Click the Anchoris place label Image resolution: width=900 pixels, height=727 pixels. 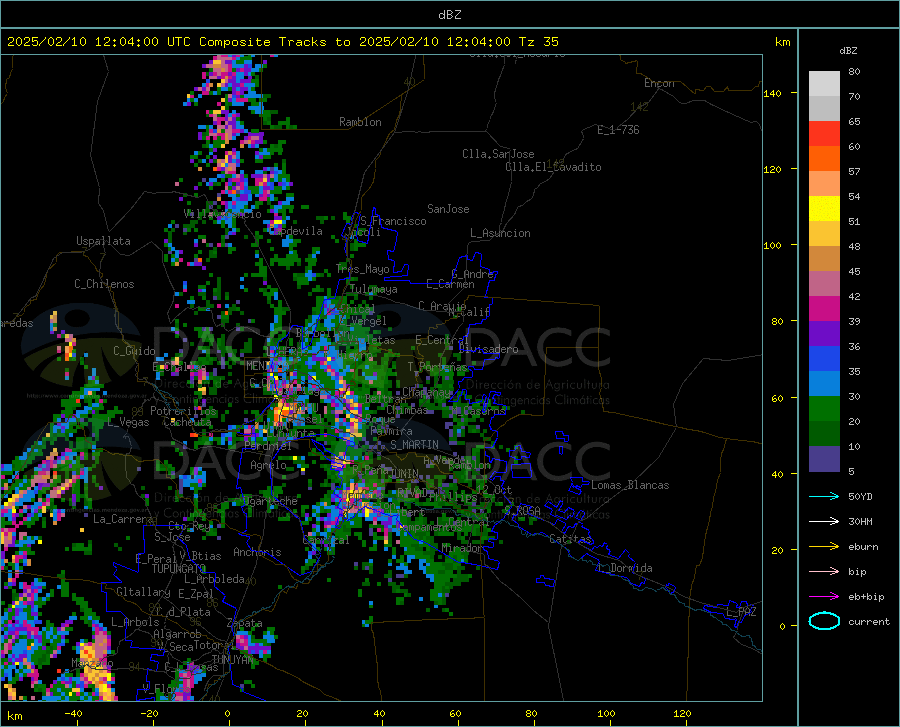[257, 552]
